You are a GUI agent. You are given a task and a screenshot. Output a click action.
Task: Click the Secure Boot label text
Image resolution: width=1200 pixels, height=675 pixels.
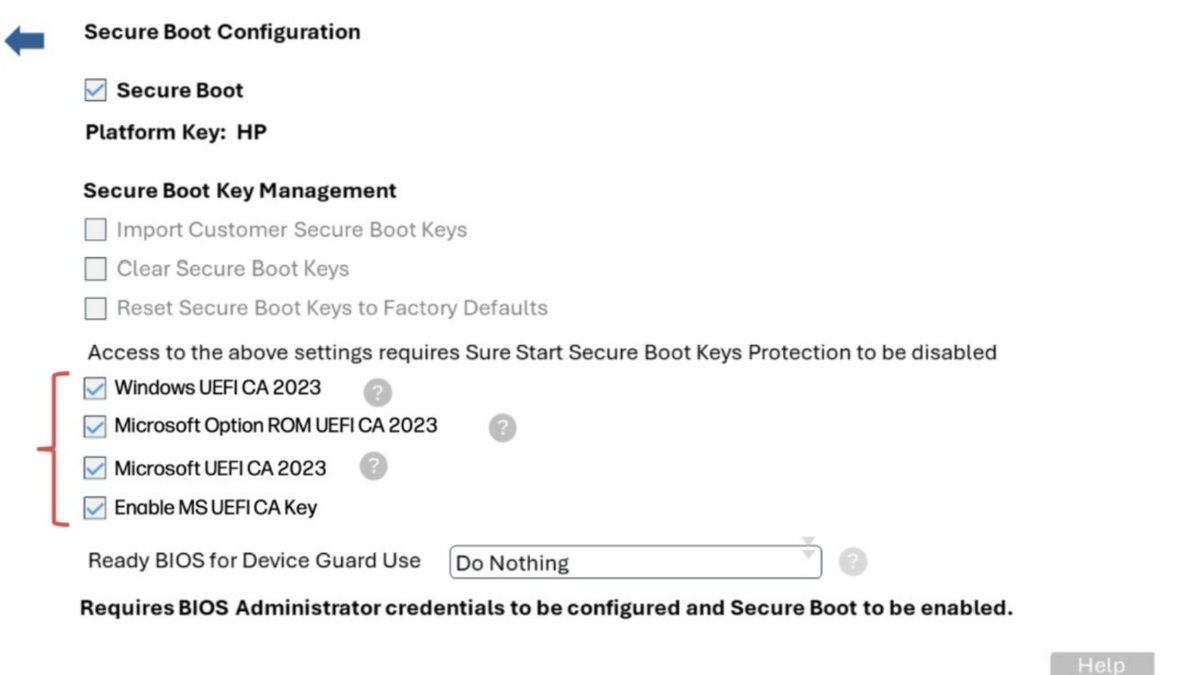[x=180, y=90]
